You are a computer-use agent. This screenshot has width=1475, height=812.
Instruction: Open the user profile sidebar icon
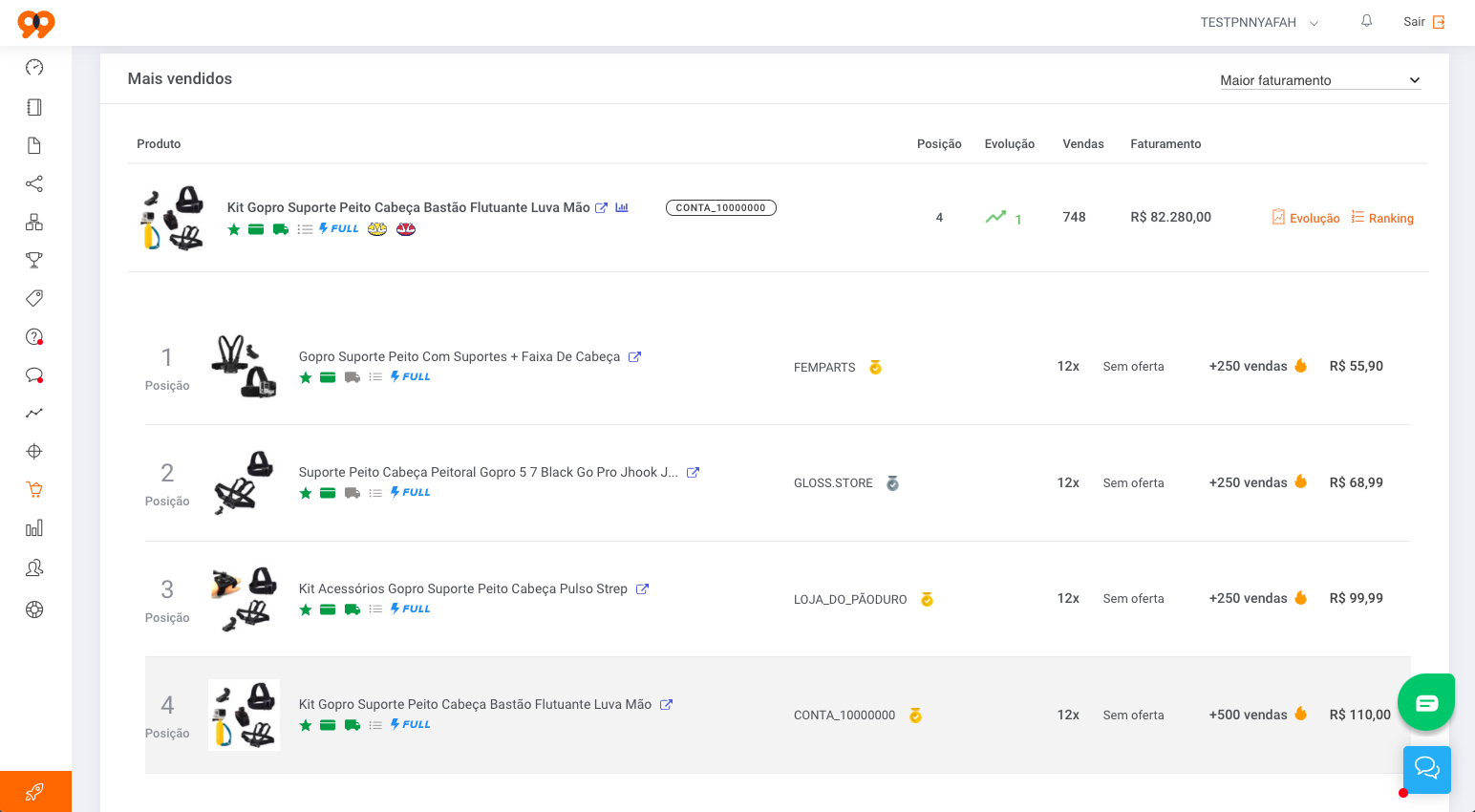pos(34,567)
